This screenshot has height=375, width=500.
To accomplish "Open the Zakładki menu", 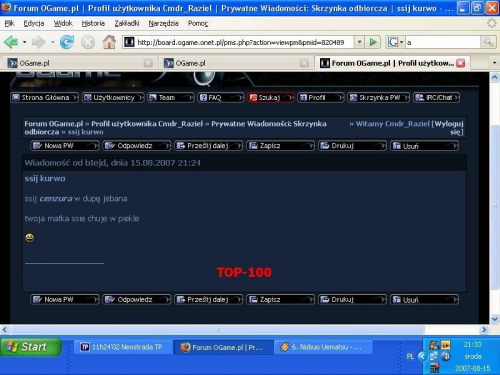I will click(x=127, y=23).
